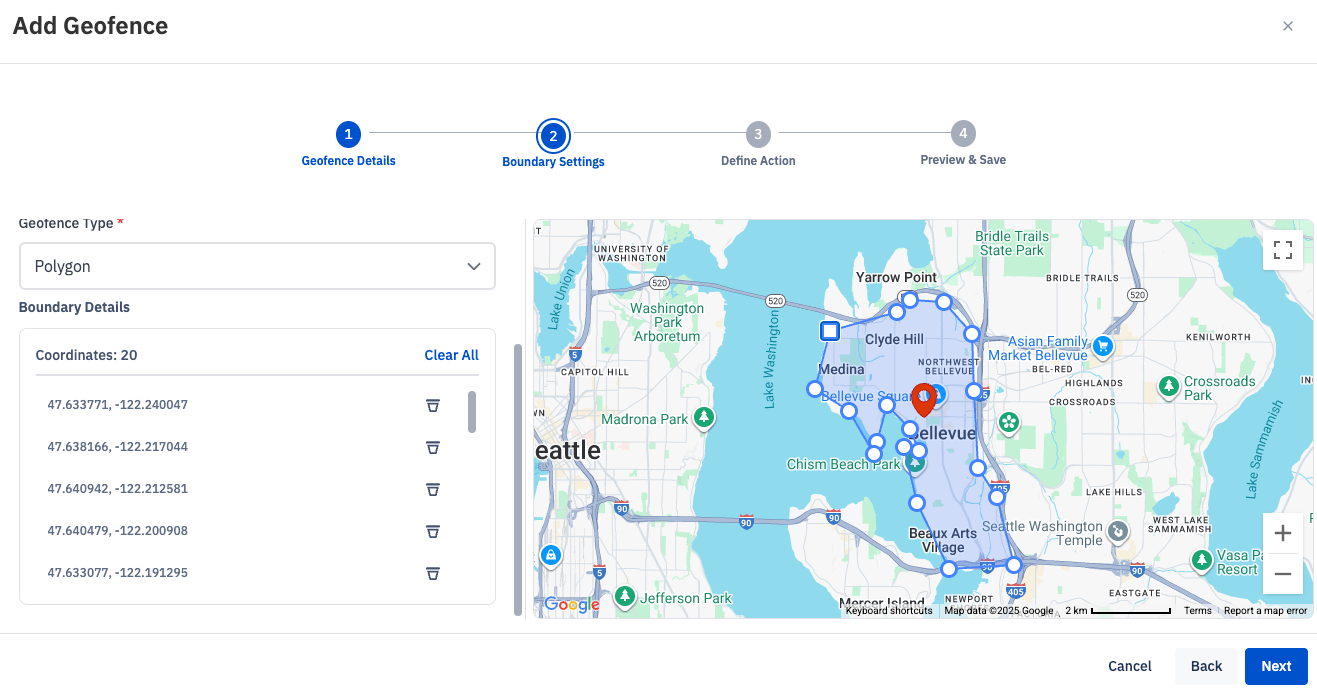Select the square vertex handle near Medina
1317x693 pixels.
[x=830, y=331]
